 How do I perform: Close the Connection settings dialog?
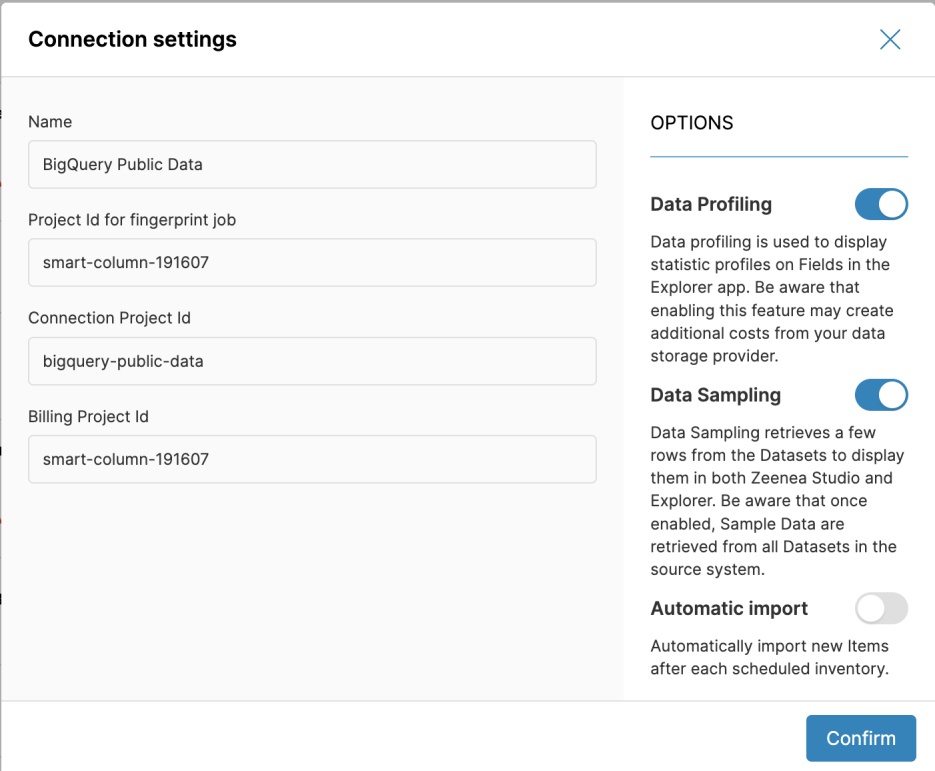pos(889,40)
